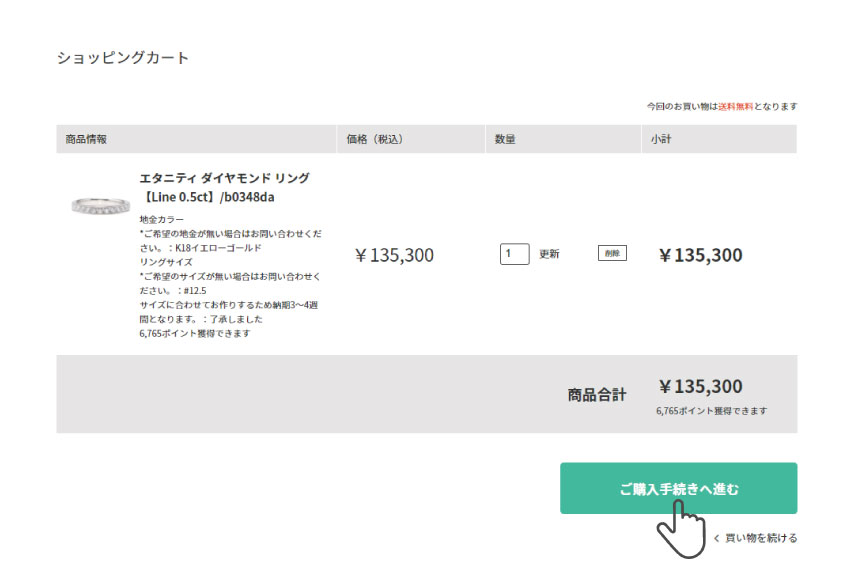
Task: Open the エタニティ ダイヤモンド リング product title
Action: coord(224,187)
